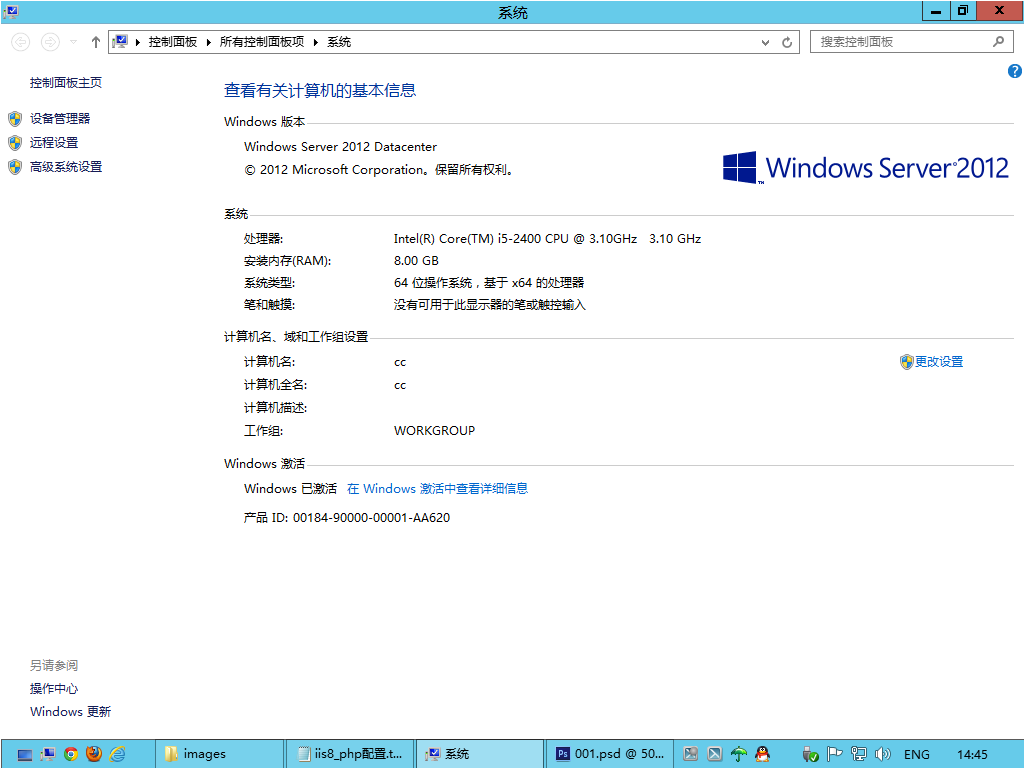
Task: Click the green umbrella tray icon
Action: coord(739,754)
